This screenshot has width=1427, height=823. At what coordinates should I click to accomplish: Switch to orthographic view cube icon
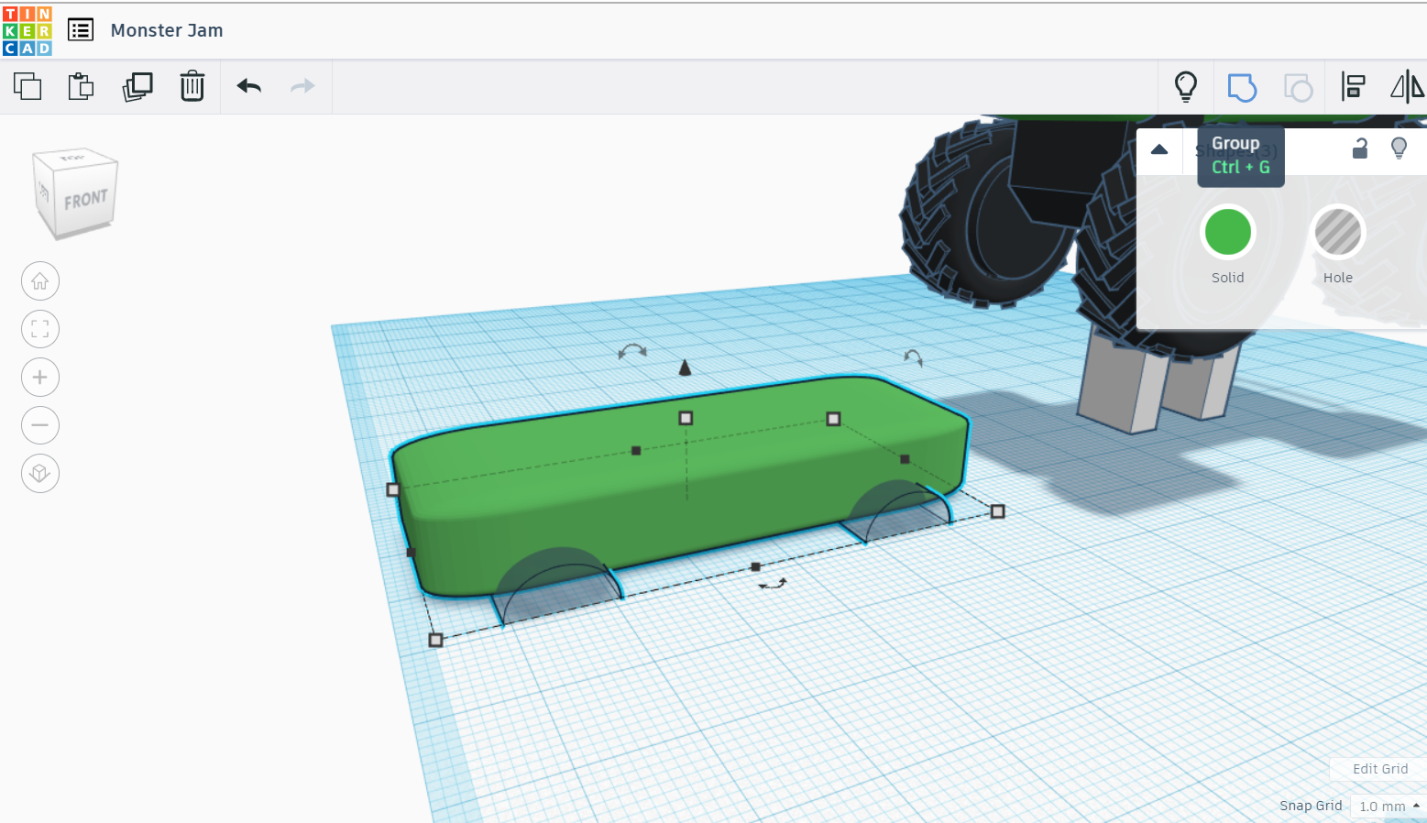(40, 473)
